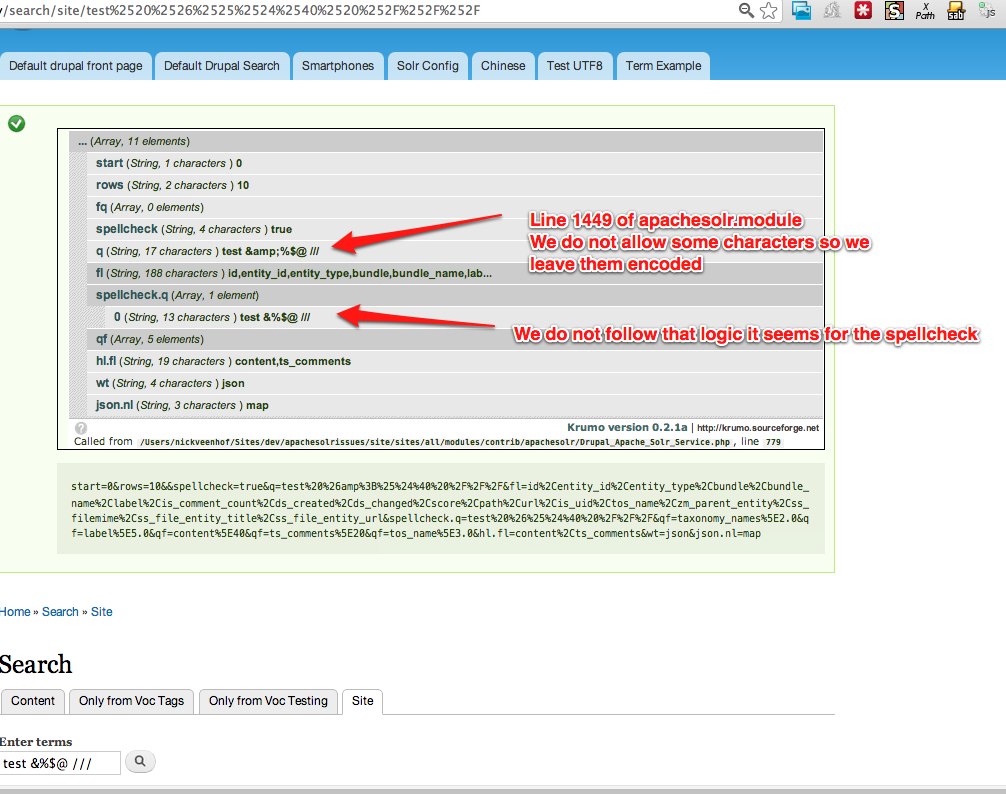This screenshot has width=1006, height=794.
Task: Click the SABnzbd toolbar icon
Action: coord(956,13)
